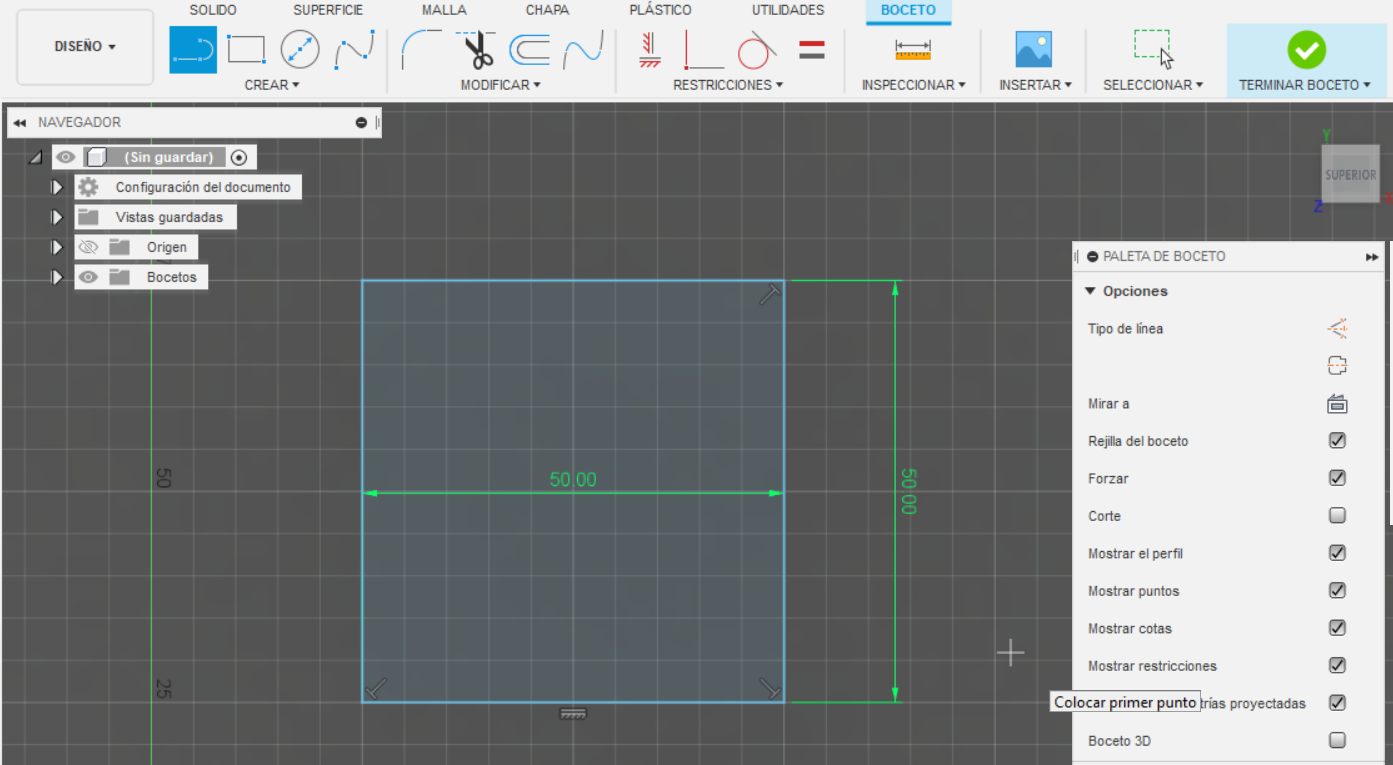The image size is (1393, 765).
Task: Uncheck the Forzar checkbox
Action: pyautogui.click(x=1337, y=478)
